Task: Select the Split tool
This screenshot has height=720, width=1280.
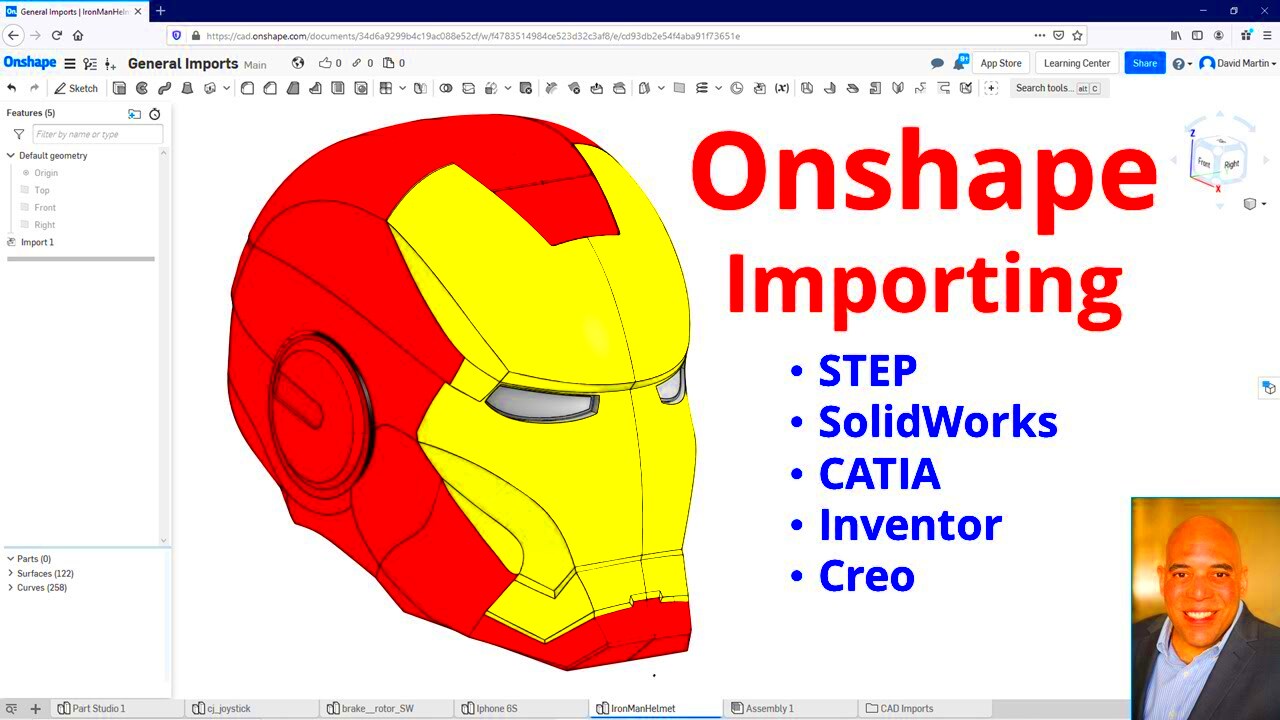Action: [x=468, y=88]
